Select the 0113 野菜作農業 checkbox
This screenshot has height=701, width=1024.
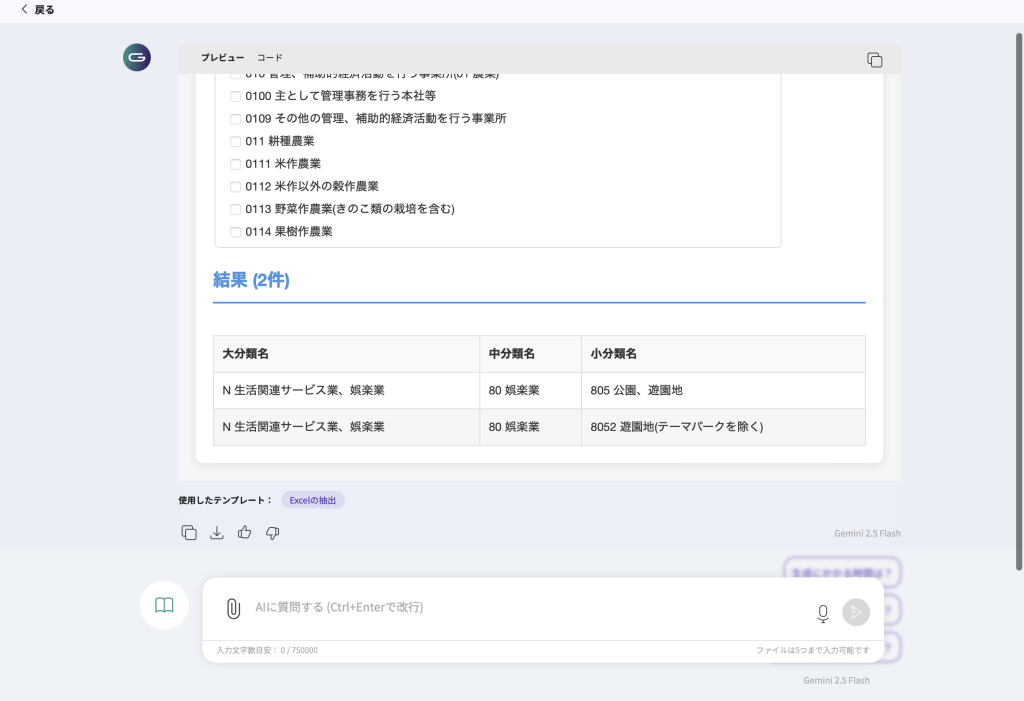(x=236, y=209)
